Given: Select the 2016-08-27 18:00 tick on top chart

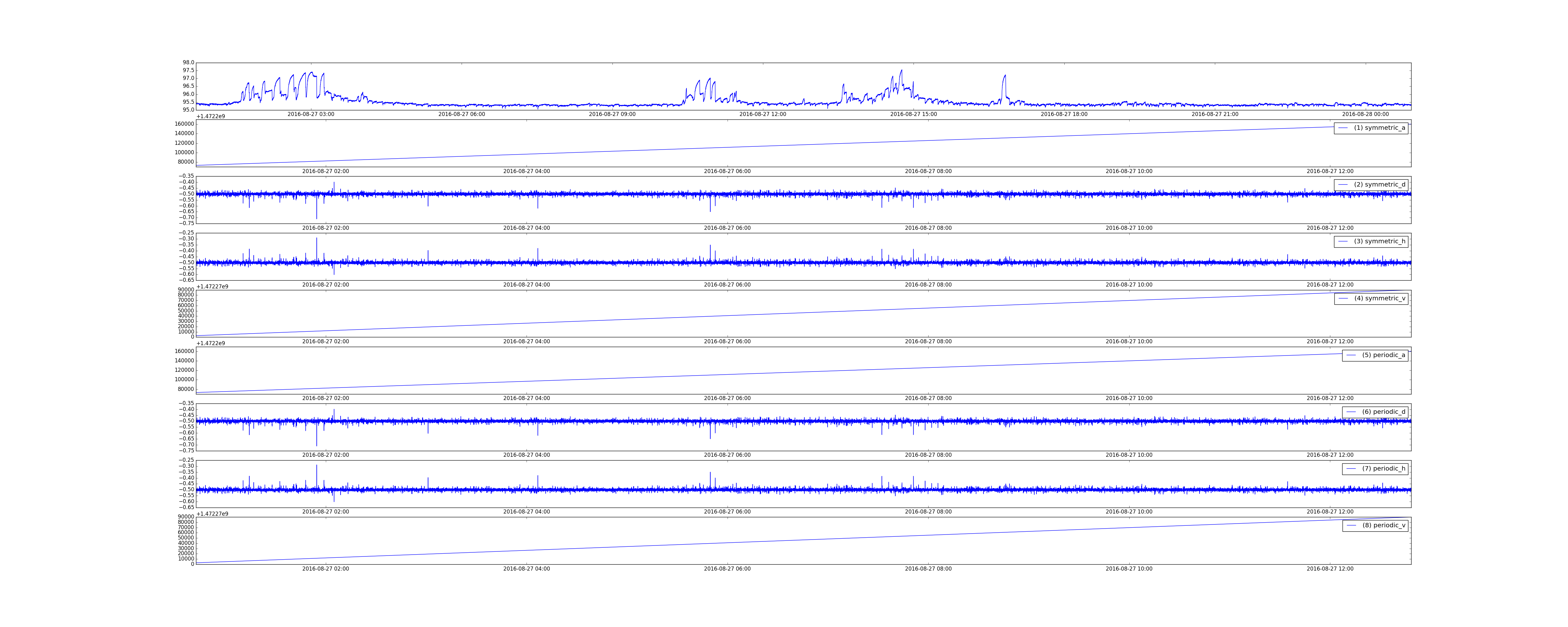Looking at the screenshot, I should click(1064, 114).
